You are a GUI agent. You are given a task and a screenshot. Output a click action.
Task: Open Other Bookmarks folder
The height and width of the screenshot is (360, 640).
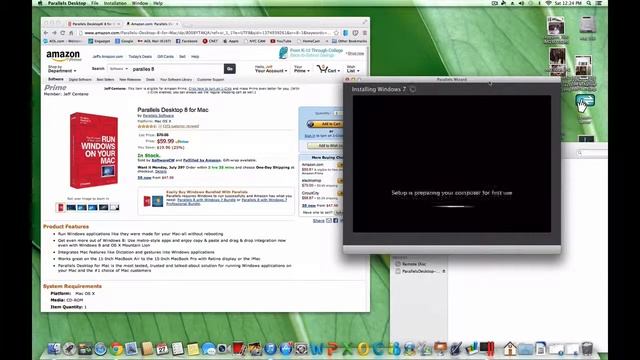349,41
